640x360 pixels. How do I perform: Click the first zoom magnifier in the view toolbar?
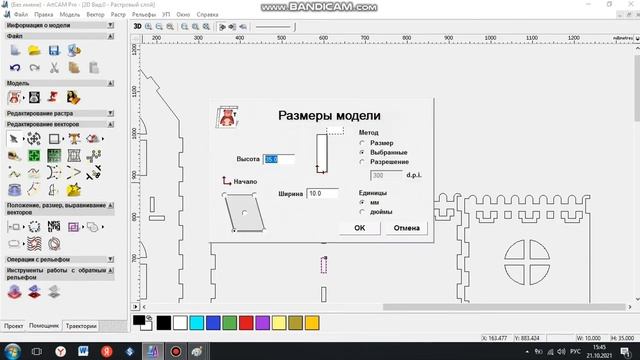pyautogui.click(x=149, y=27)
